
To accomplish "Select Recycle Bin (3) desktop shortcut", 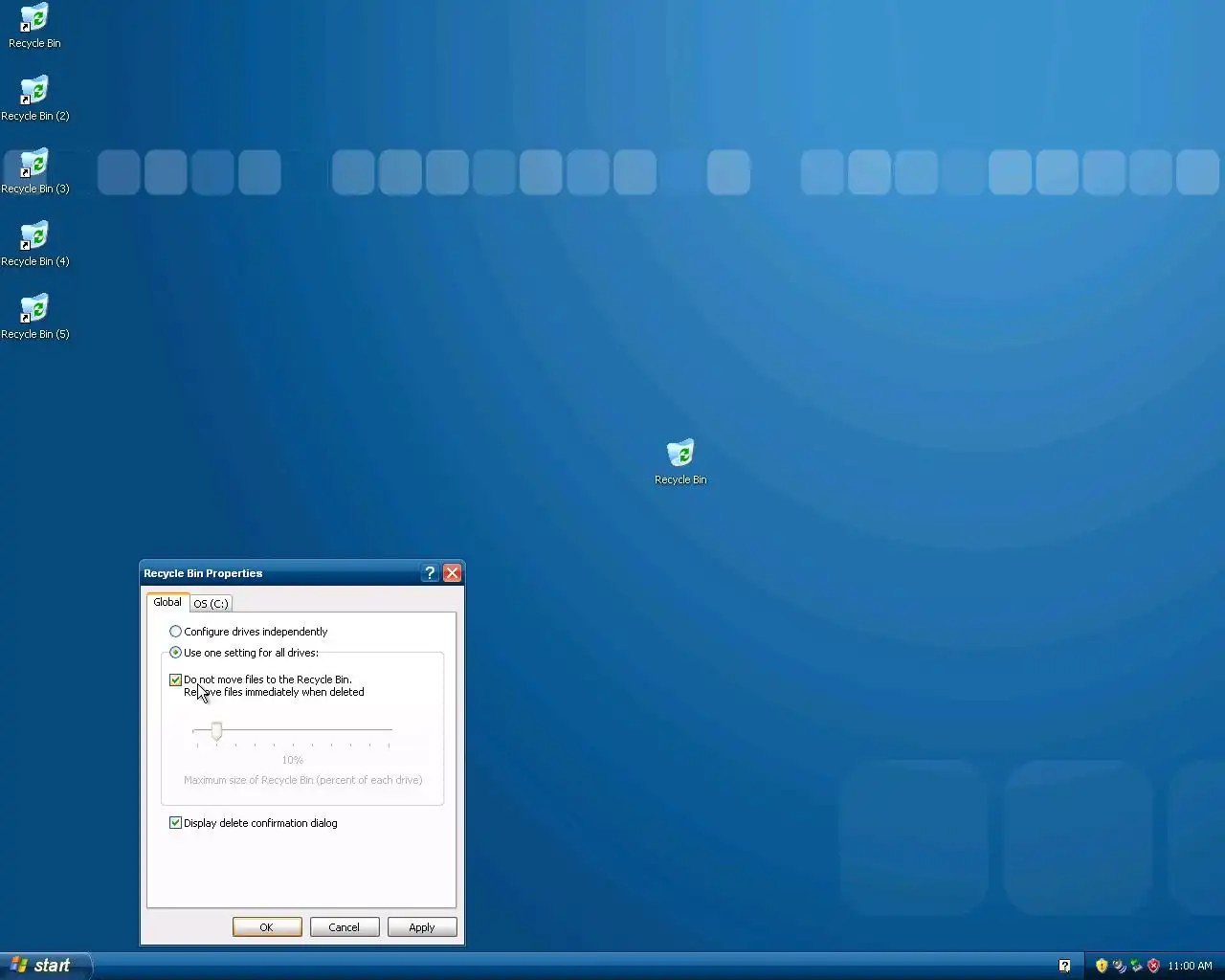I will (x=34, y=171).
